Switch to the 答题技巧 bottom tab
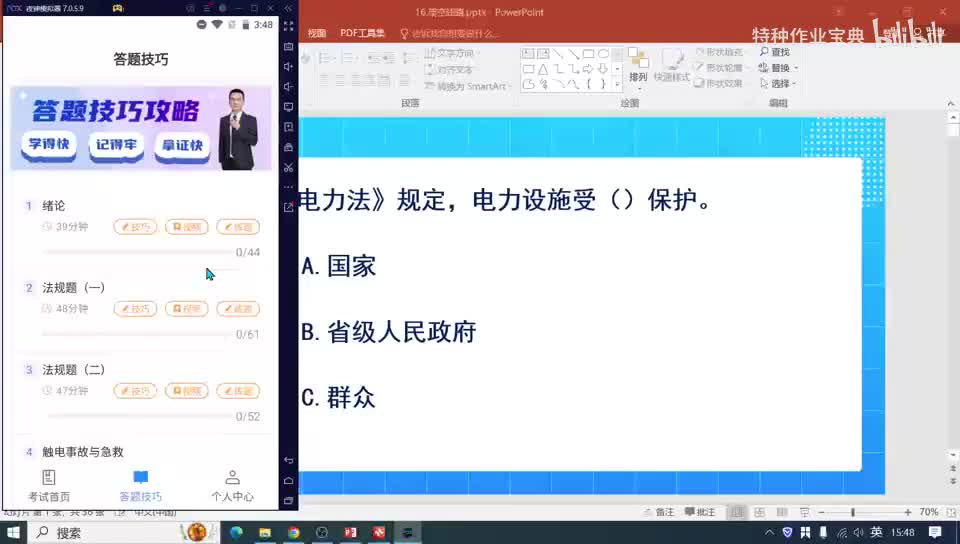 click(x=141, y=486)
